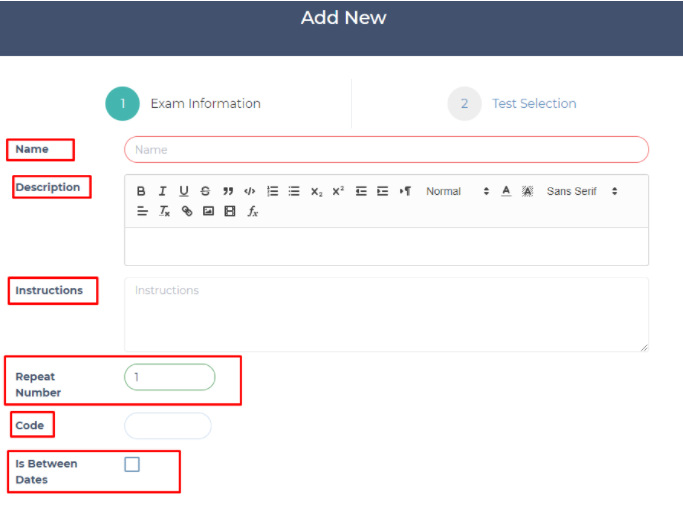
Task: Click the superscript x² icon
Action: (x=338, y=191)
